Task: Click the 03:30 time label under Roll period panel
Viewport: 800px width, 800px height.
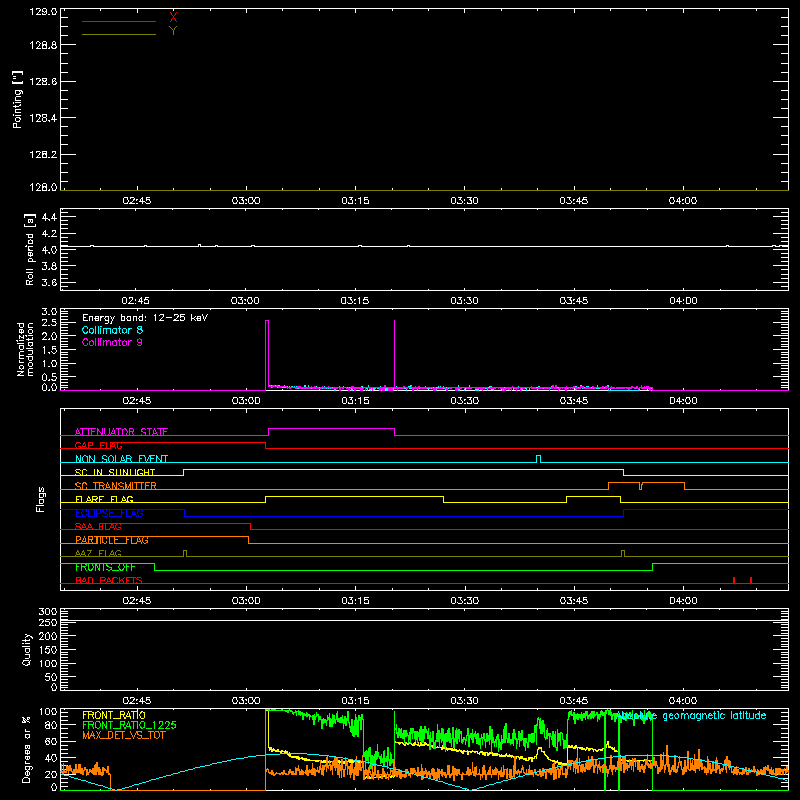Action: click(464, 301)
